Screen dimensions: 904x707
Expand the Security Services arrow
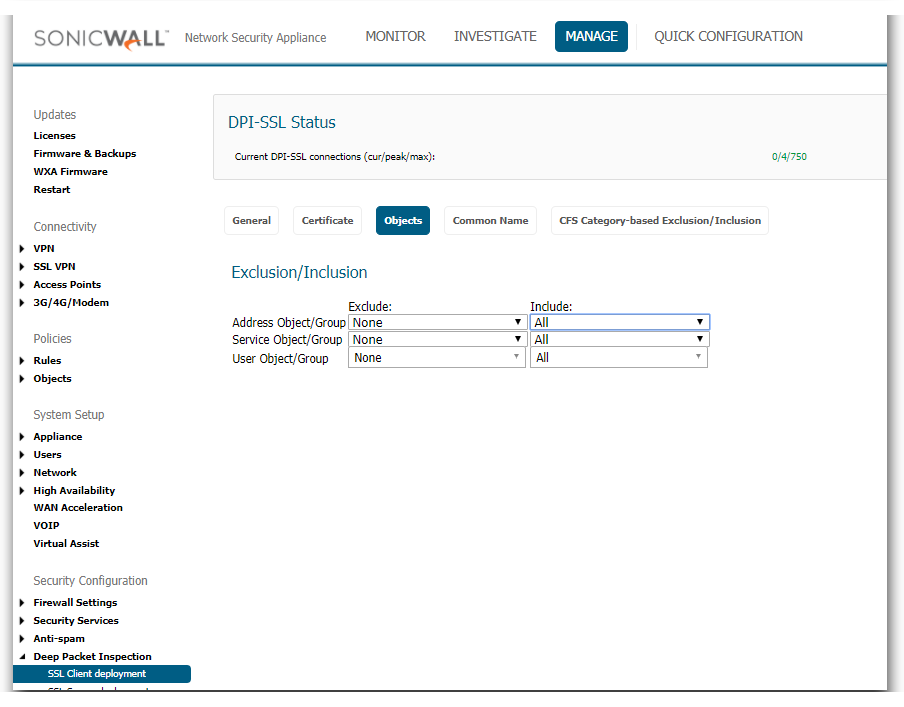pos(22,620)
